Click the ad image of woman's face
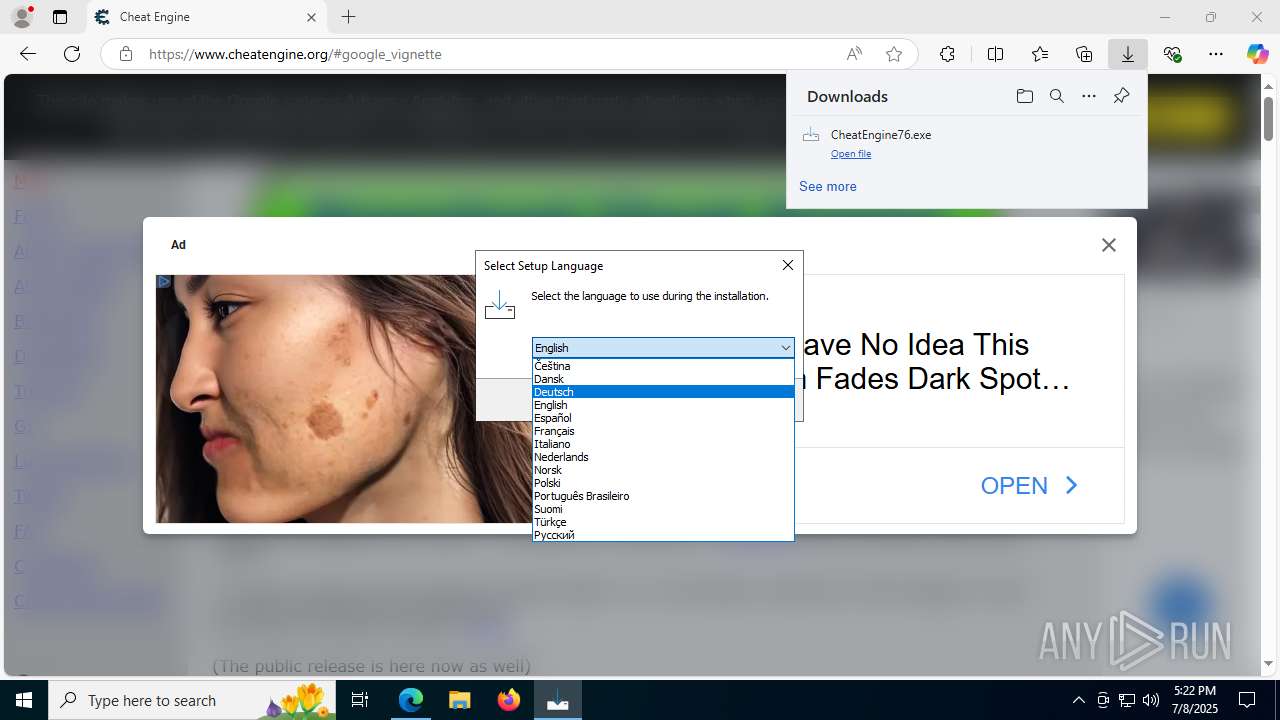Image resolution: width=1280 pixels, height=720 pixels. click(344, 399)
